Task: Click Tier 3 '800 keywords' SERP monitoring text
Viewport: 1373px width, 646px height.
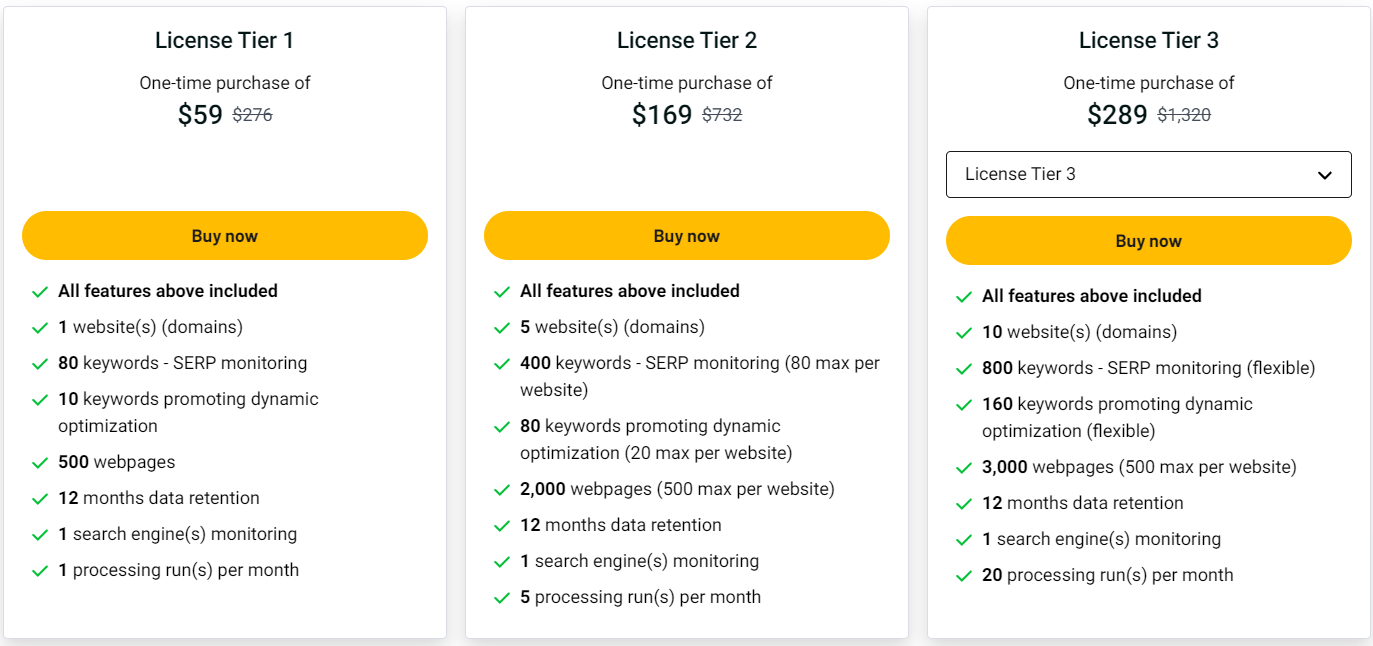Action: tap(1148, 368)
